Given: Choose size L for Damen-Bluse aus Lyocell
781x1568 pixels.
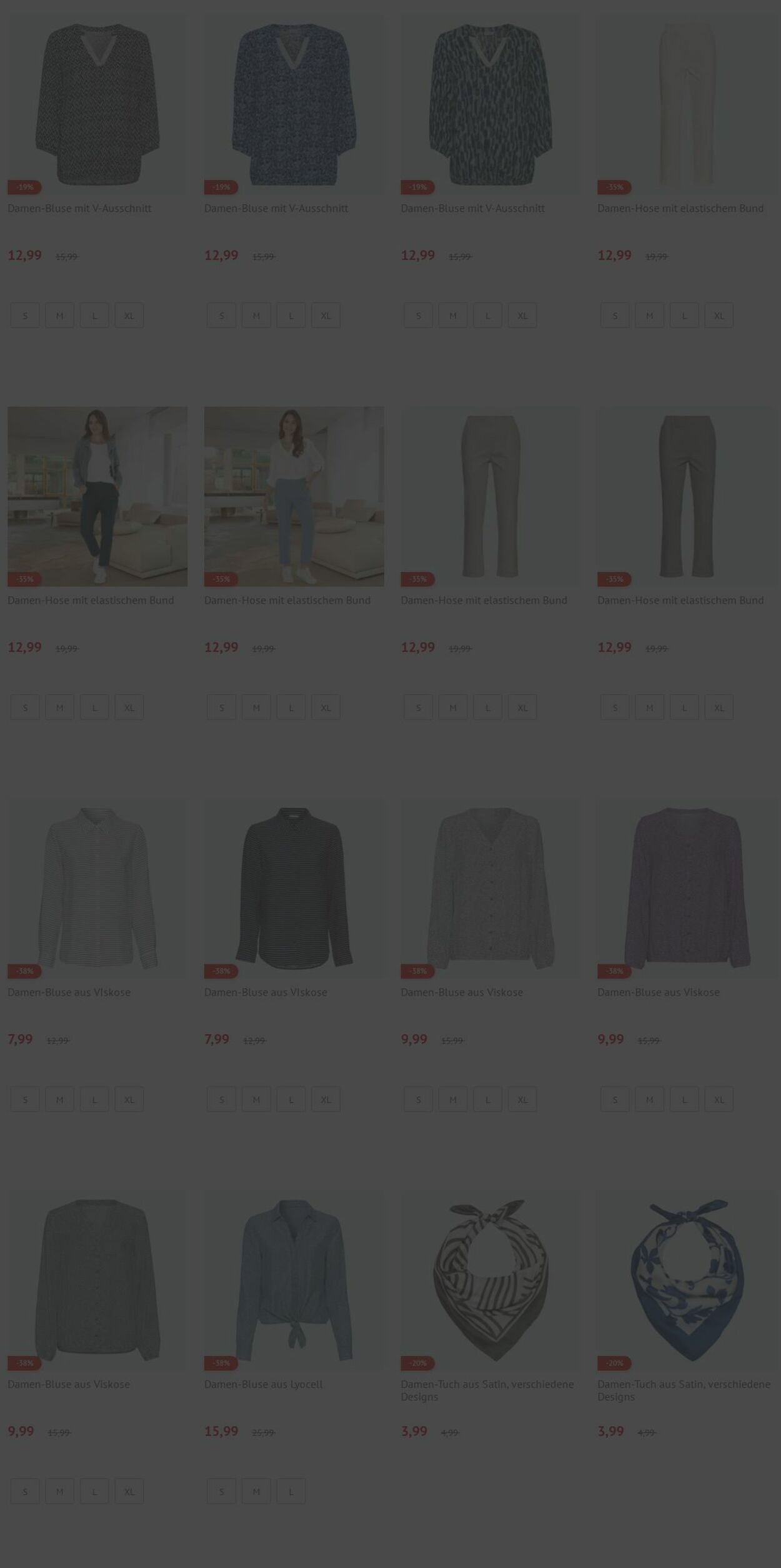Looking at the screenshot, I should (x=291, y=1491).
